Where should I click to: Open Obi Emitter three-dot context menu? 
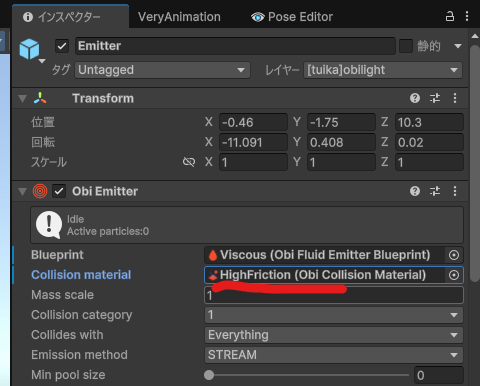point(455,191)
